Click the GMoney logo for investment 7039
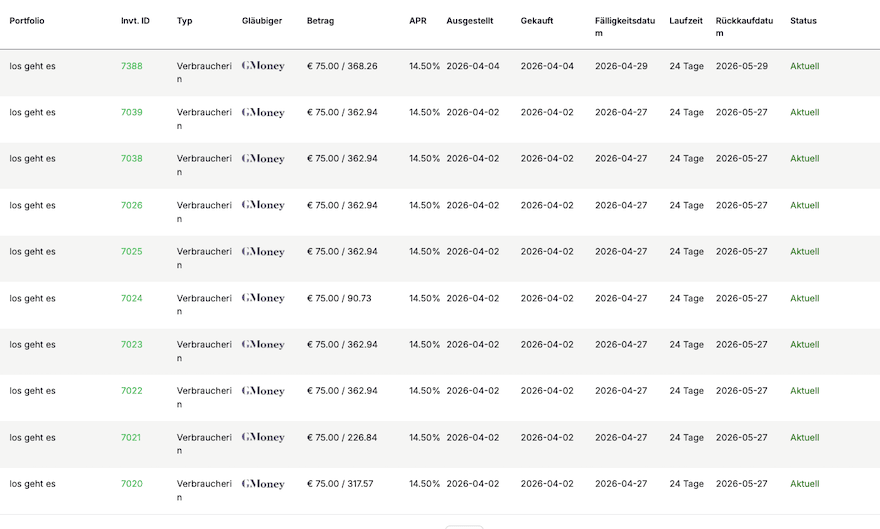The height and width of the screenshot is (529, 880). 263,113
